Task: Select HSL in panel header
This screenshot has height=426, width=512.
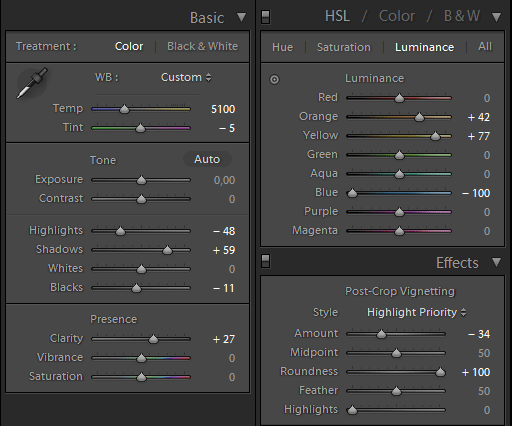Action: coord(337,16)
